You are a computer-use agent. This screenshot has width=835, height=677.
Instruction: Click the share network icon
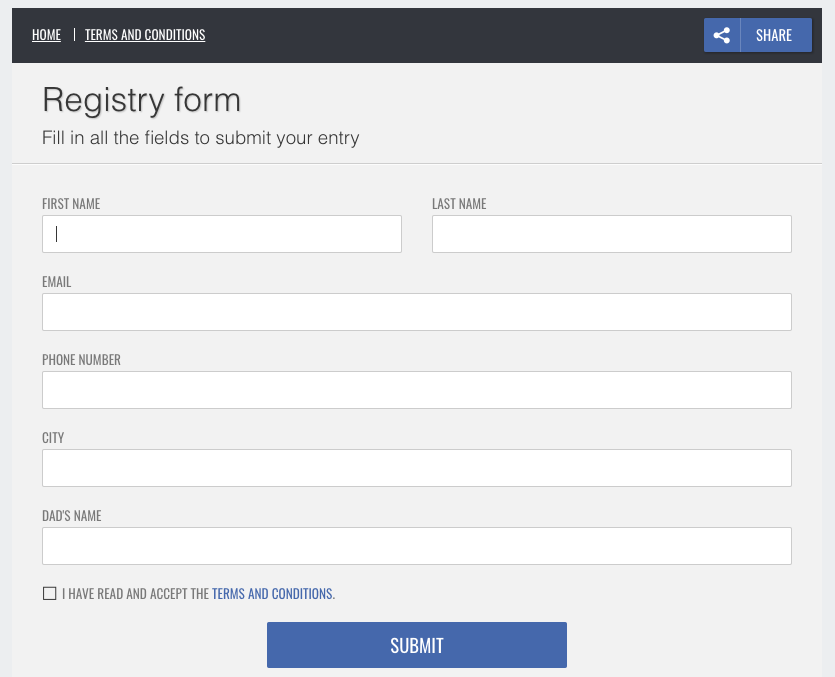722,35
